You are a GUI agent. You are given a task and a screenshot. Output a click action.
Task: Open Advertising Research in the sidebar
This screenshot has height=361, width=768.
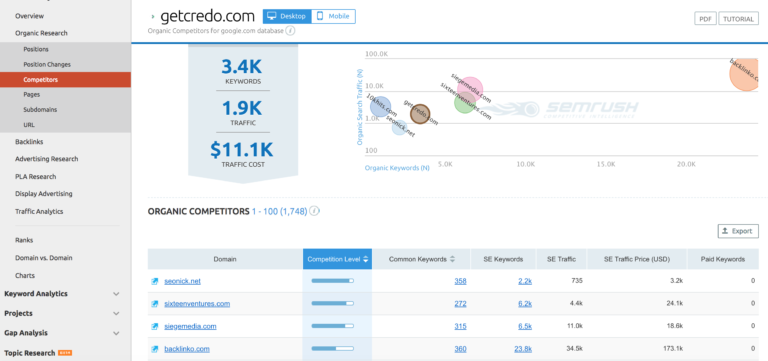click(x=47, y=159)
